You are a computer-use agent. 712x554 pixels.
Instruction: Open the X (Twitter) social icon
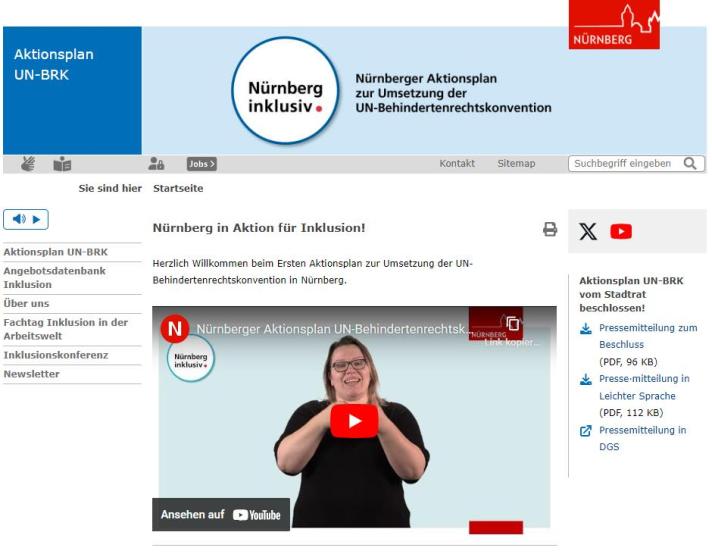click(x=588, y=232)
